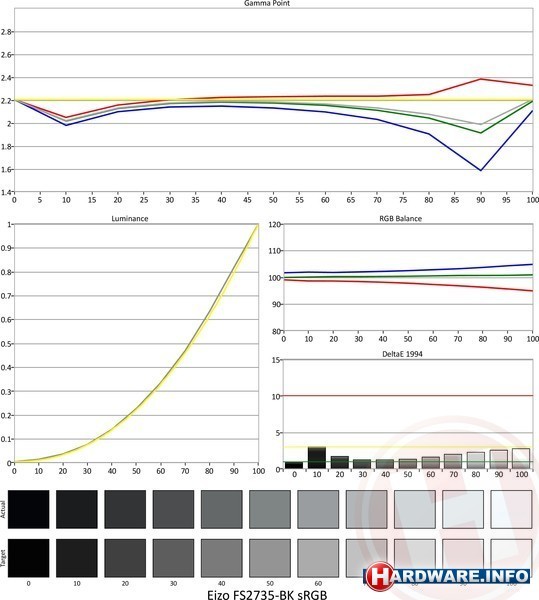539x600 pixels.
Task: Click the 120 tick on RGB Balance axis
Action: 275,224
